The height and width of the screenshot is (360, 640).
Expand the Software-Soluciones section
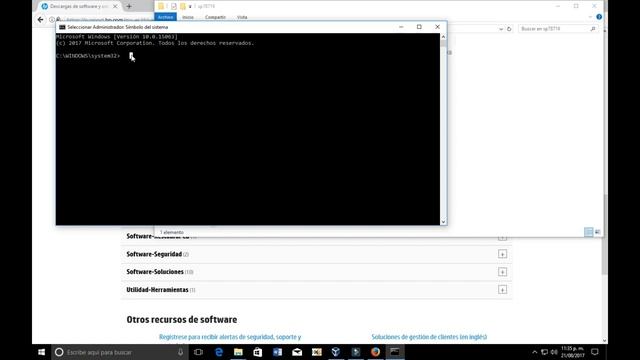tap(502, 272)
